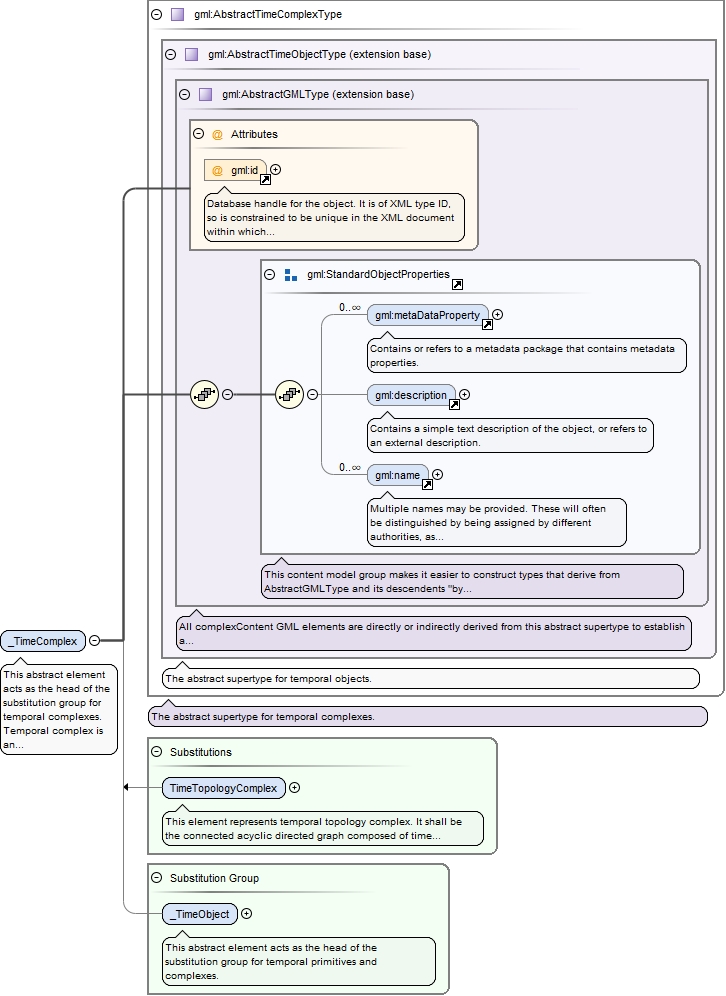Screen dimensions: 726x996
Task: Open the _TimeObject substitution group head
Action: click(x=200, y=914)
